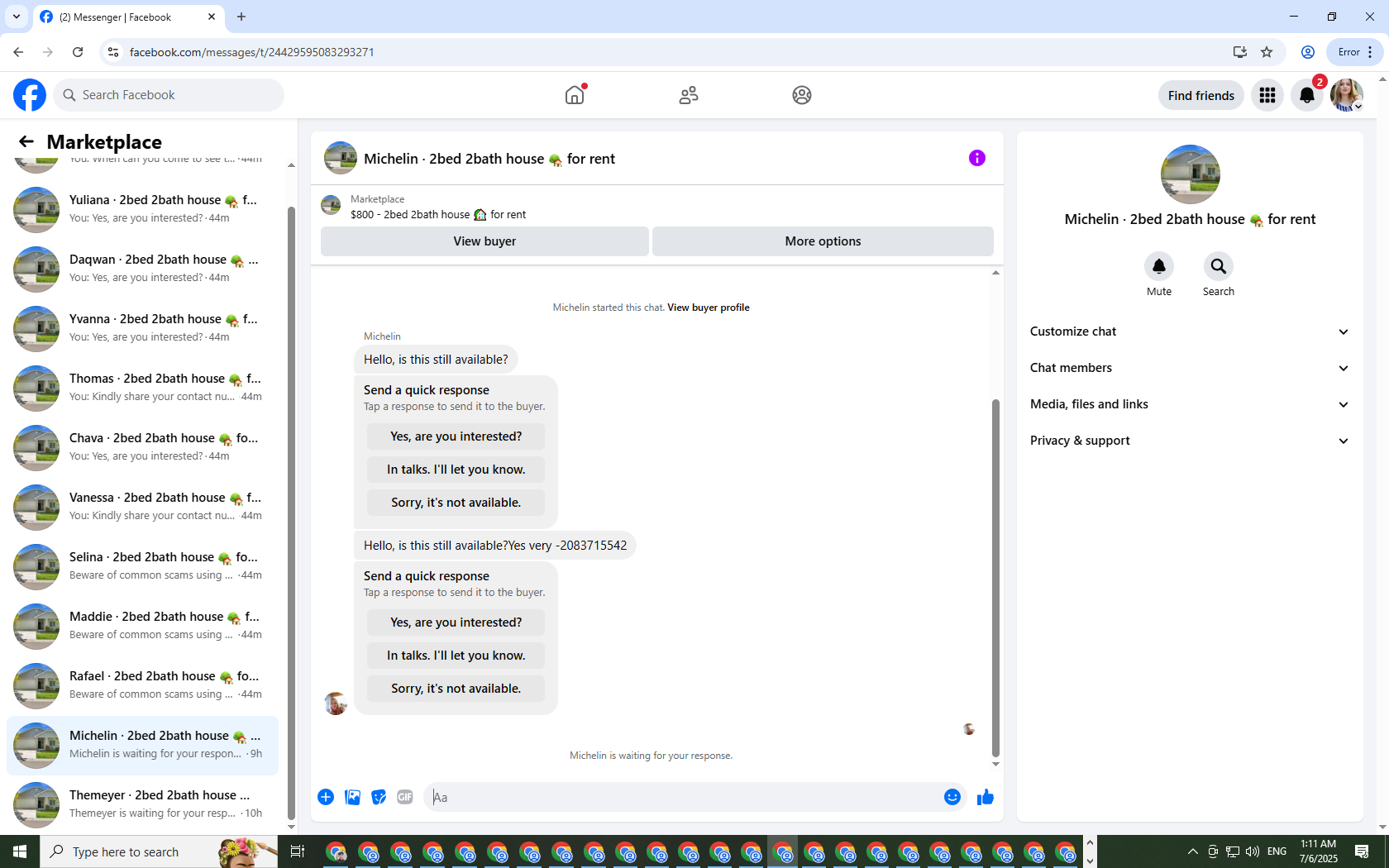The image size is (1389, 868).
Task: Install app icon in address bar
Action: click(1239, 52)
